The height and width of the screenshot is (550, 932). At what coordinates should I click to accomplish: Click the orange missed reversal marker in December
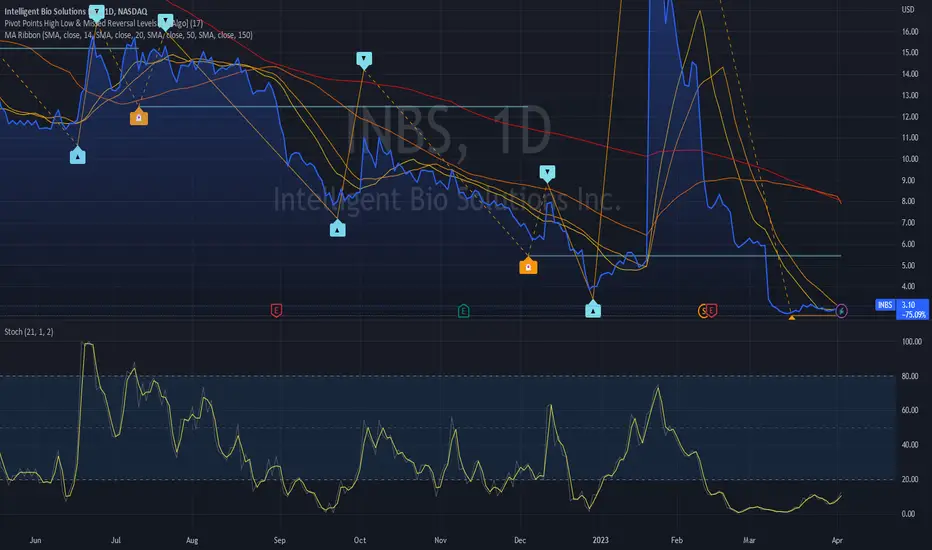(x=528, y=267)
